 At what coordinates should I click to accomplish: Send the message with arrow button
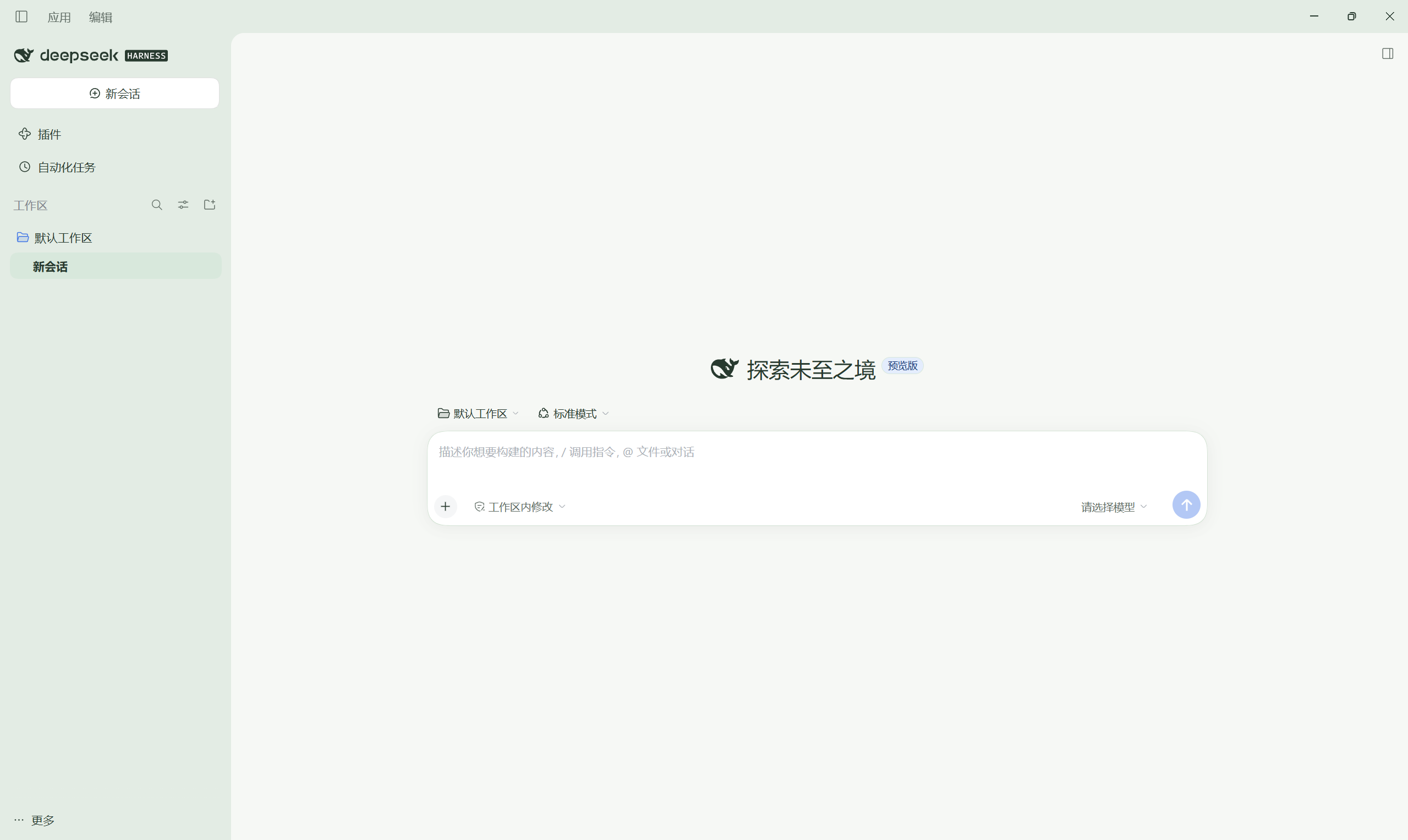tap(1186, 505)
